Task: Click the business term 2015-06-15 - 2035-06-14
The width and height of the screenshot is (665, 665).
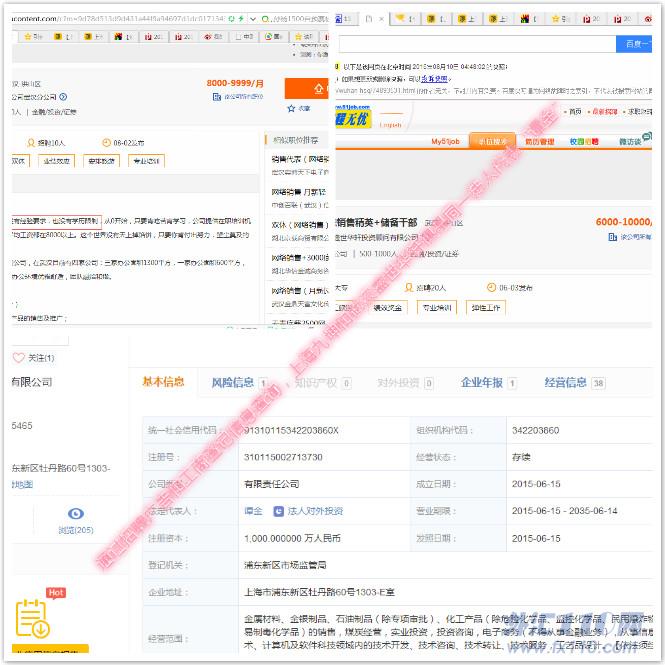Action: click(564, 511)
